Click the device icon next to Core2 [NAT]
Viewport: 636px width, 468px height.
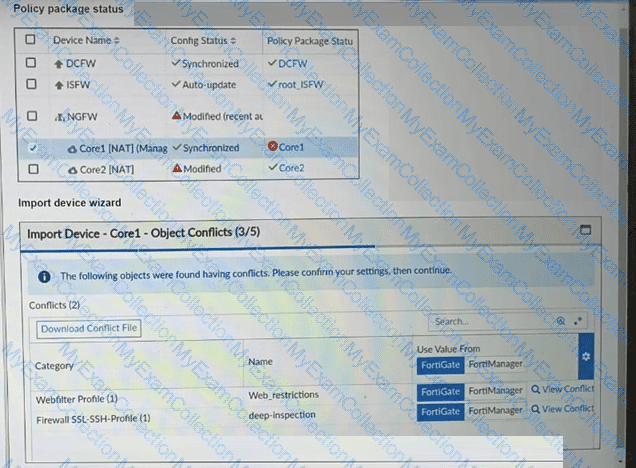[x=71, y=169]
